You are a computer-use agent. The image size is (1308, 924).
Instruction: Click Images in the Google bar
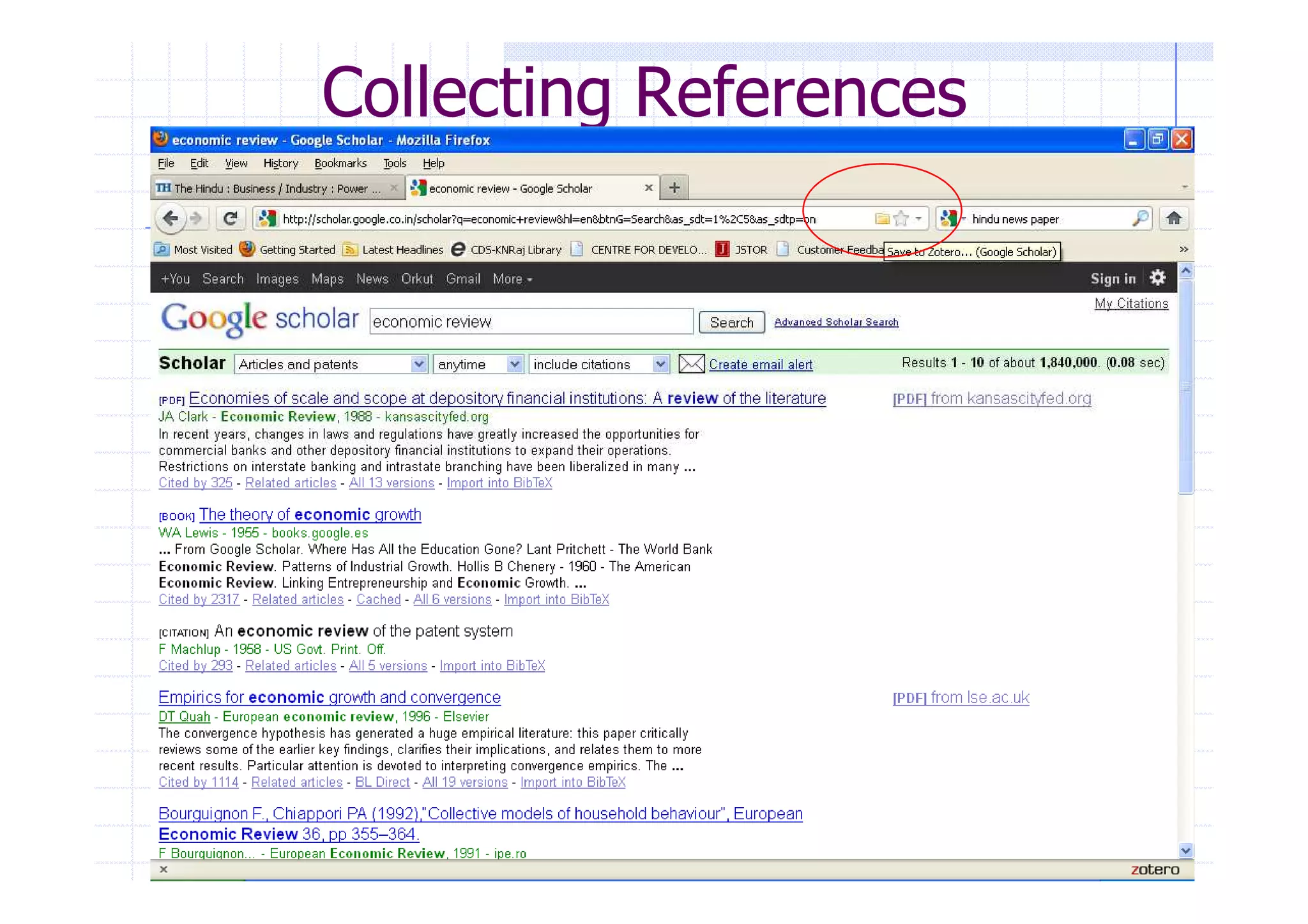(277, 279)
